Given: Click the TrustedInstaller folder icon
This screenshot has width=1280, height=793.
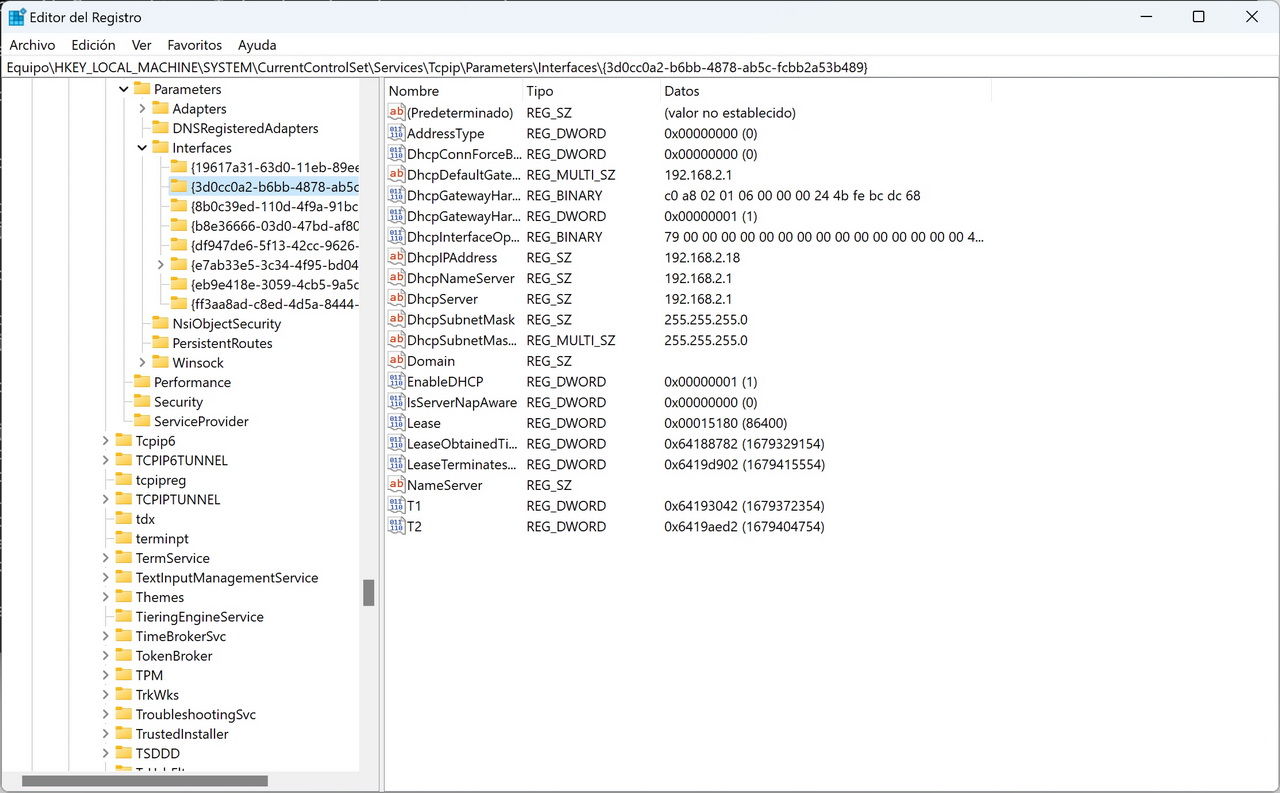Looking at the screenshot, I should click(123, 734).
